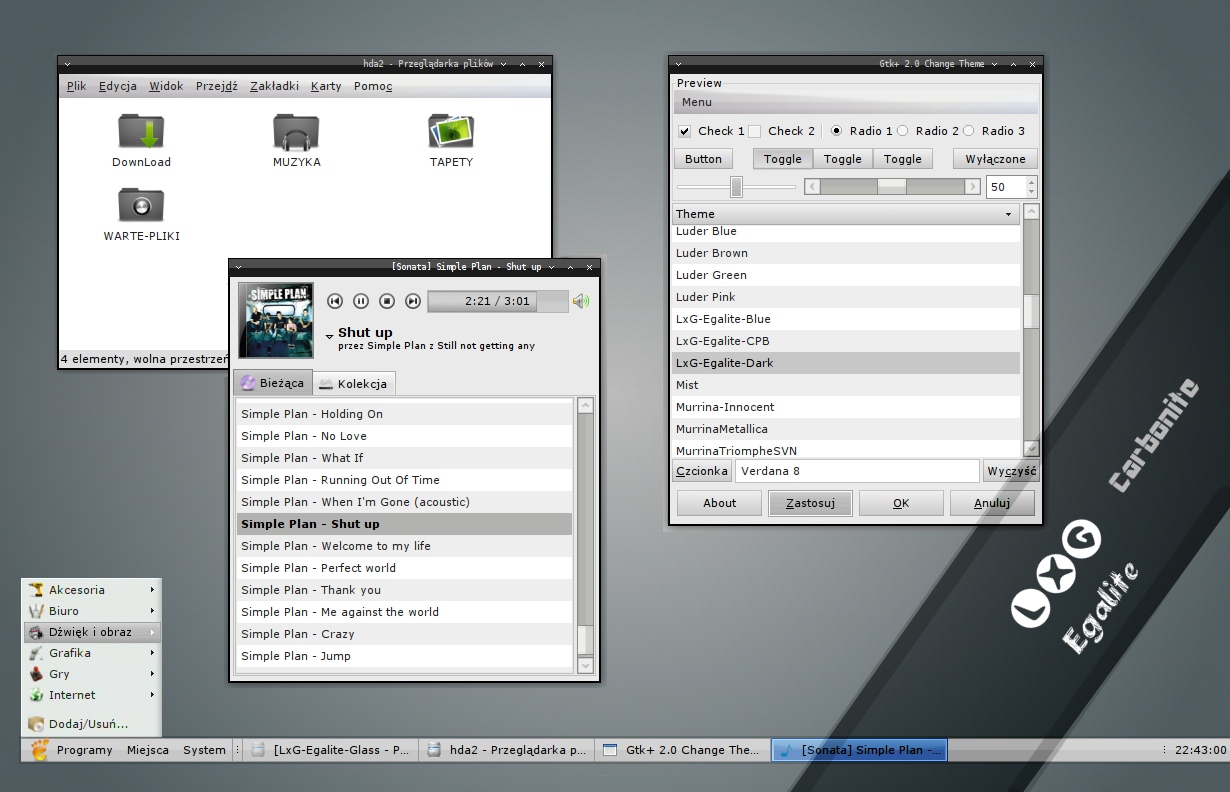The image size is (1230, 792).
Task: Switch to the Bieżąca tab
Action: (272, 383)
